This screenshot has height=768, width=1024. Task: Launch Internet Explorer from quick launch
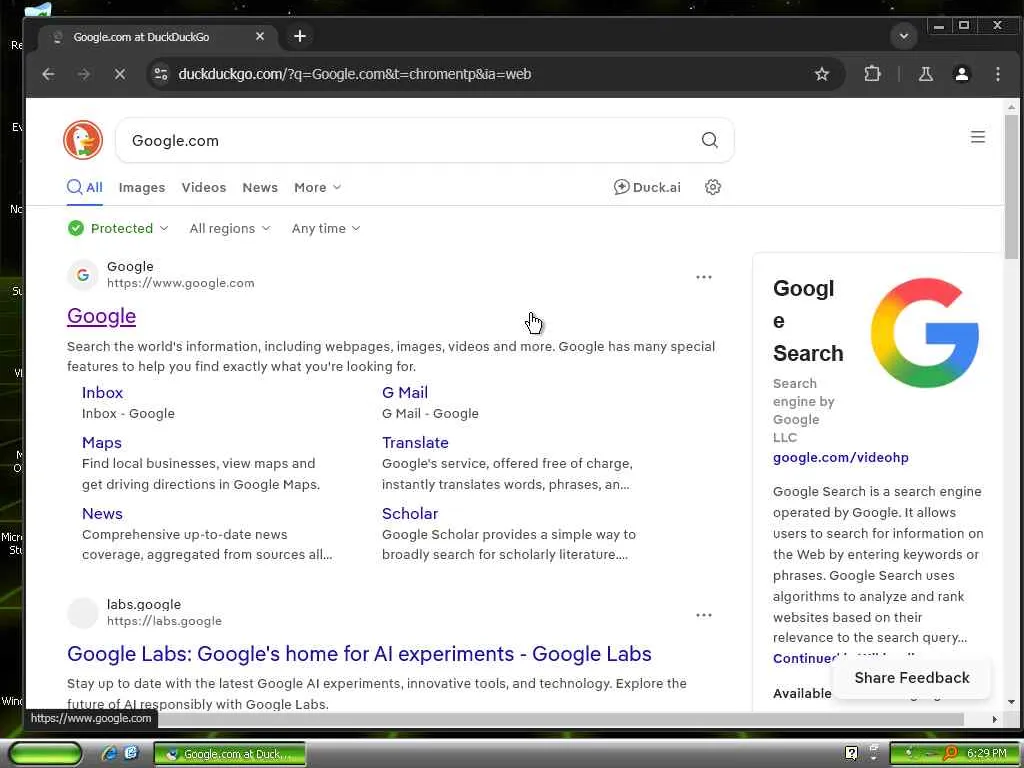(110, 754)
